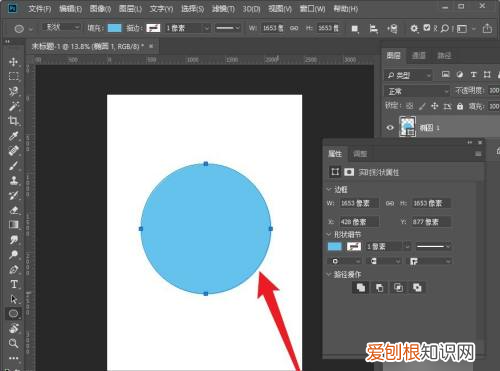The height and width of the screenshot is (371, 500).
Task: Open the 正常 blend mode dropdown
Action: click(x=417, y=91)
